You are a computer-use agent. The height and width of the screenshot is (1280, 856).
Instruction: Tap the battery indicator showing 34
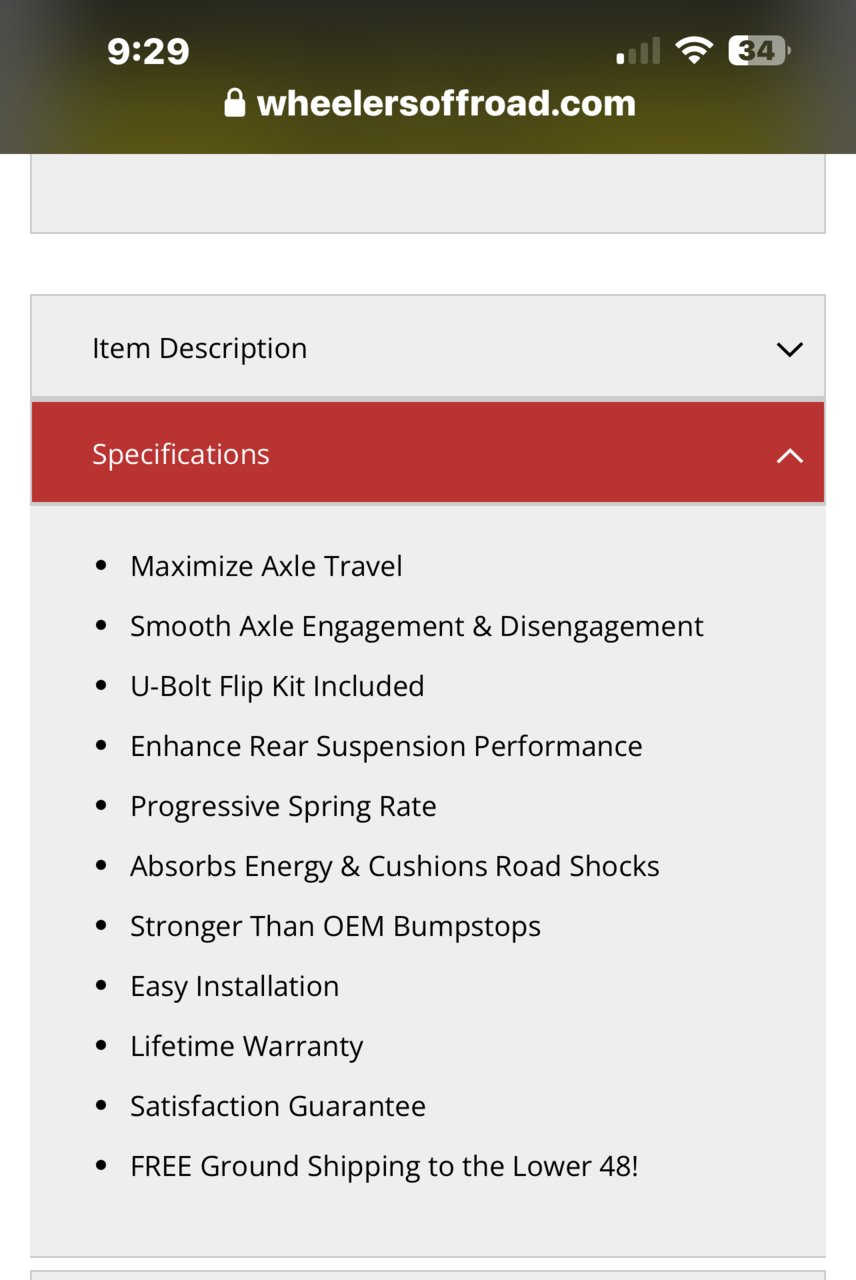[x=760, y=50]
